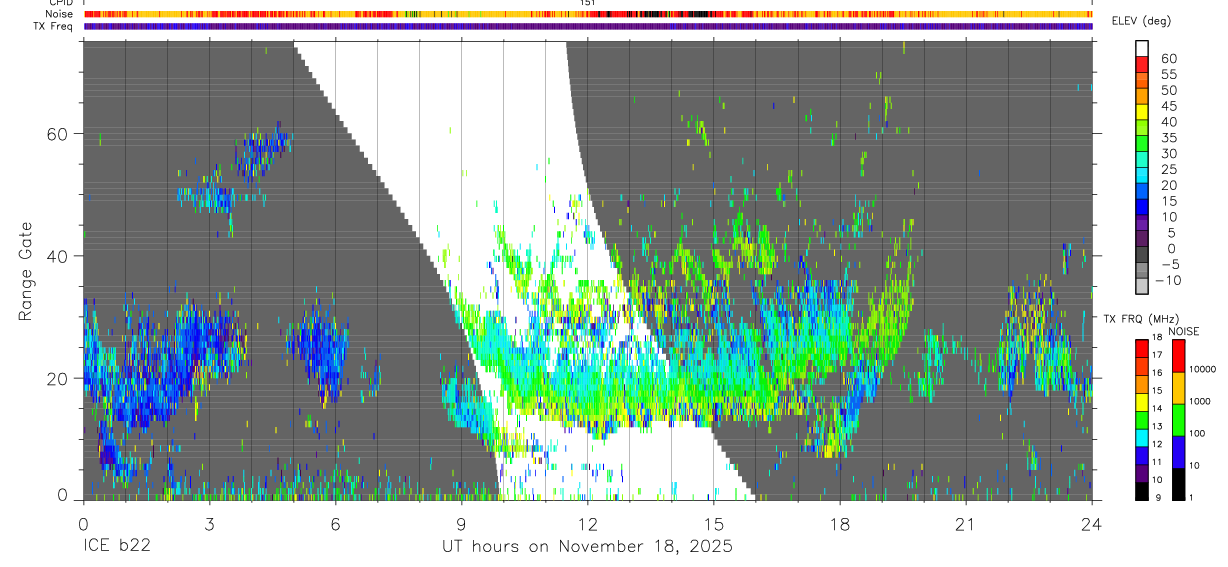
Task: Click the "45" tick on the ELEV colorbar
Action: tap(1167, 106)
